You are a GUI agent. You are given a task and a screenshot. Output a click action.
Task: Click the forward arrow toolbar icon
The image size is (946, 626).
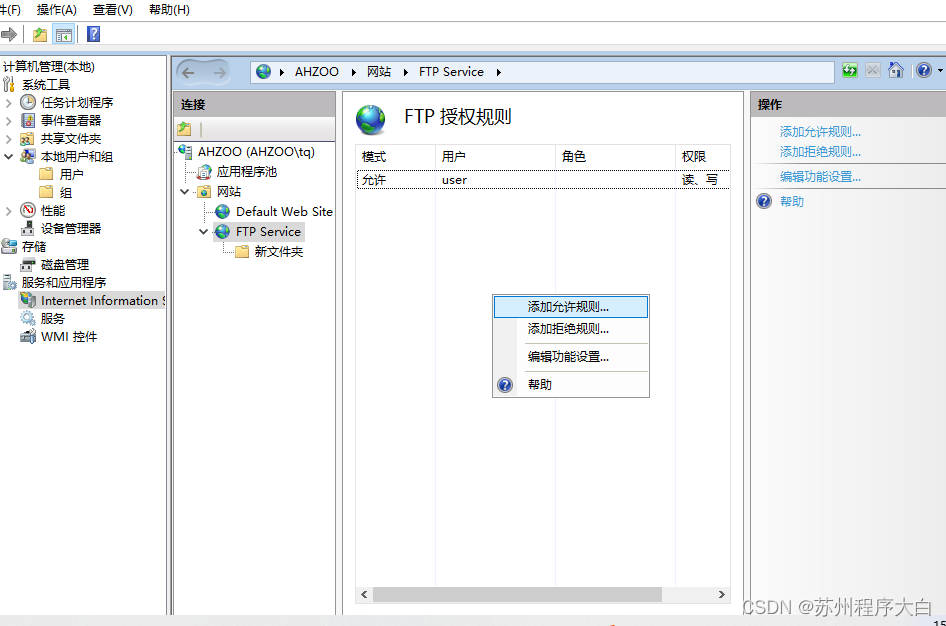point(8,34)
